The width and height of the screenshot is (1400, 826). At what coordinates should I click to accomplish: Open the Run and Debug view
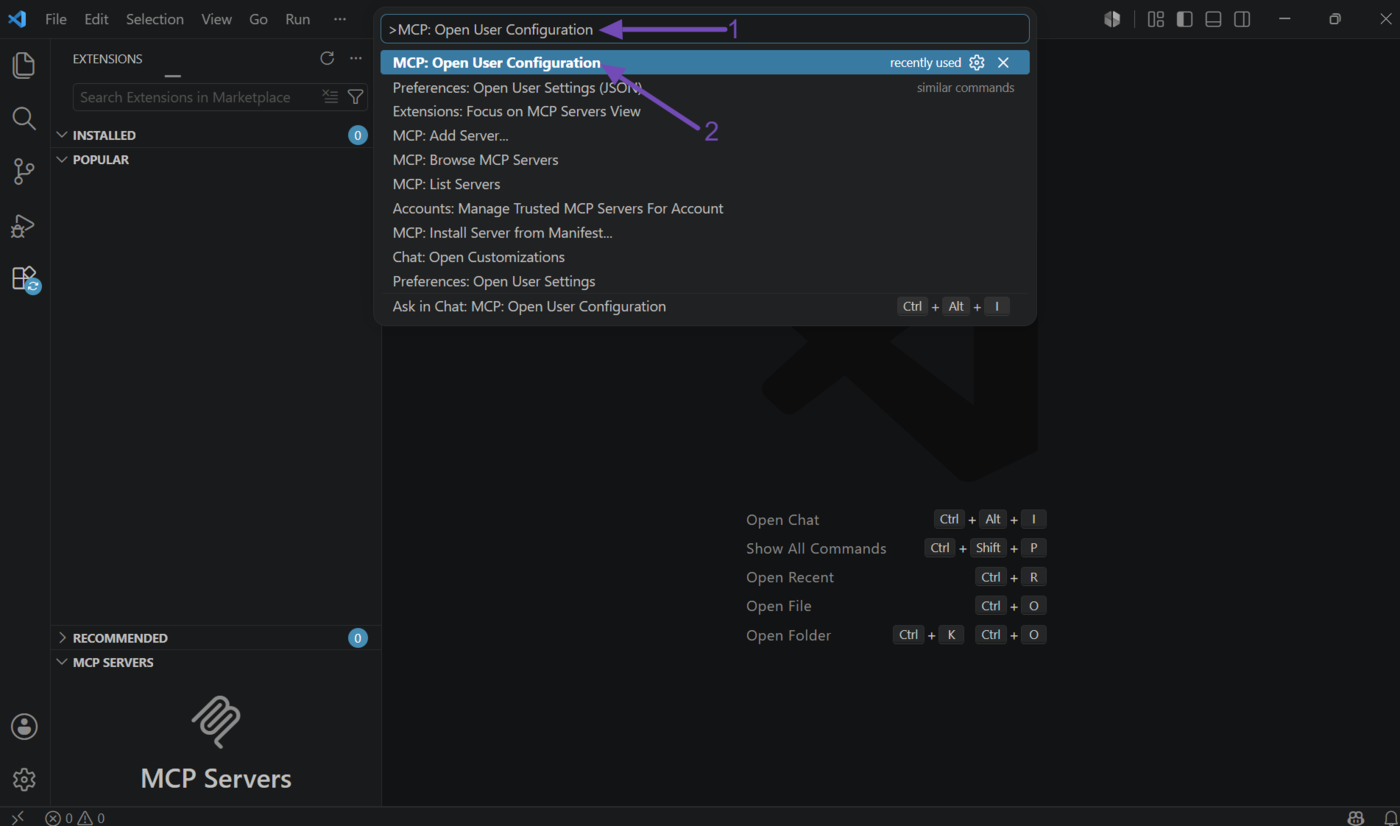[24, 226]
